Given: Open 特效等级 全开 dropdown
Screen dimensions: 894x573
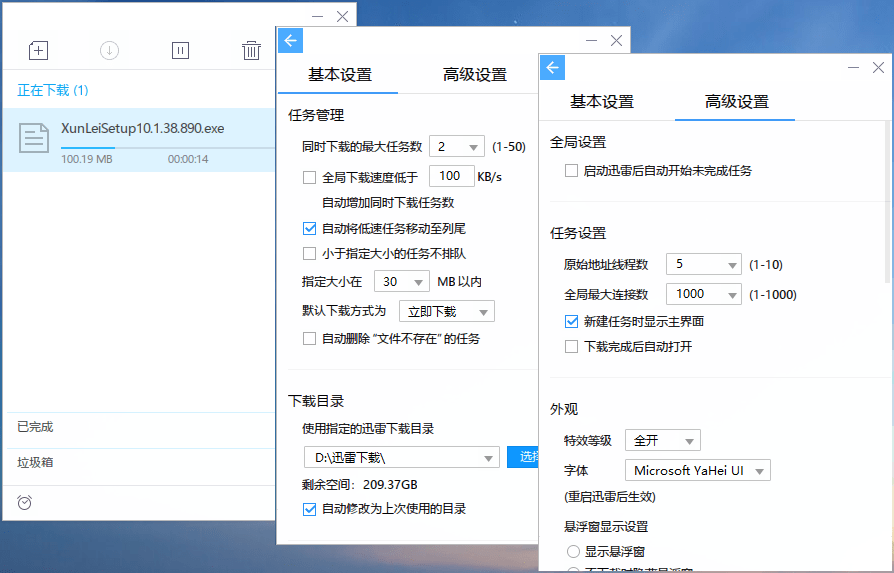Looking at the screenshot, I should click(x=663, y=441).
